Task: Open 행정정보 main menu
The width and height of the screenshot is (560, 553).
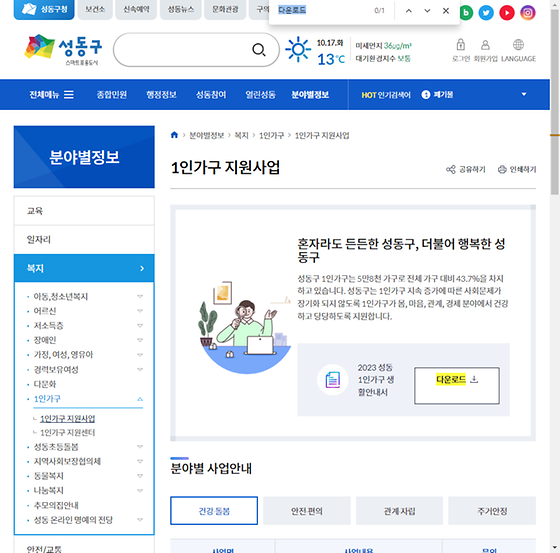Action: [161, 95]
